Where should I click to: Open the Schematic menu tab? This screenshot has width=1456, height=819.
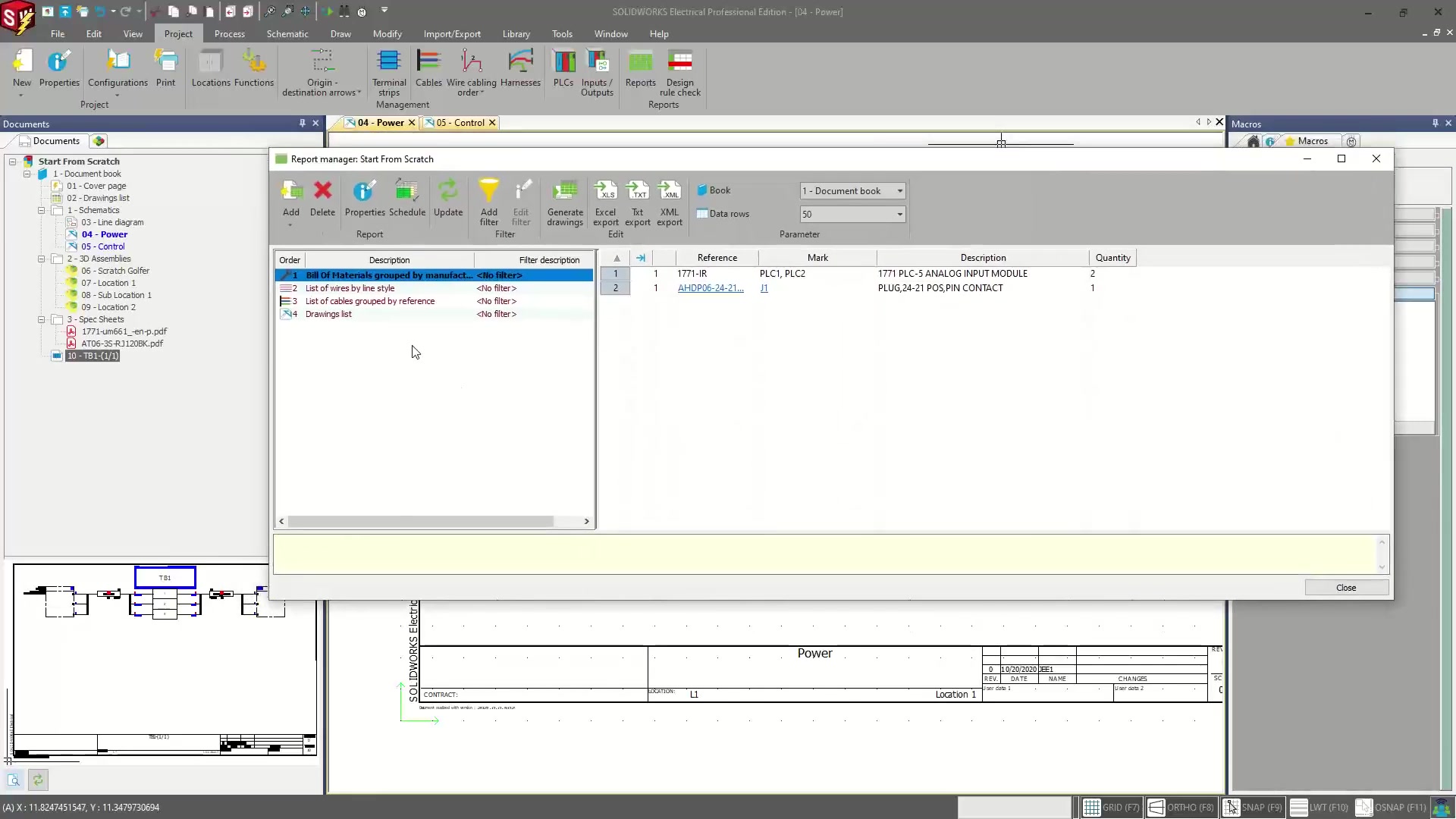pyautogui.click(x=287, y=34)
